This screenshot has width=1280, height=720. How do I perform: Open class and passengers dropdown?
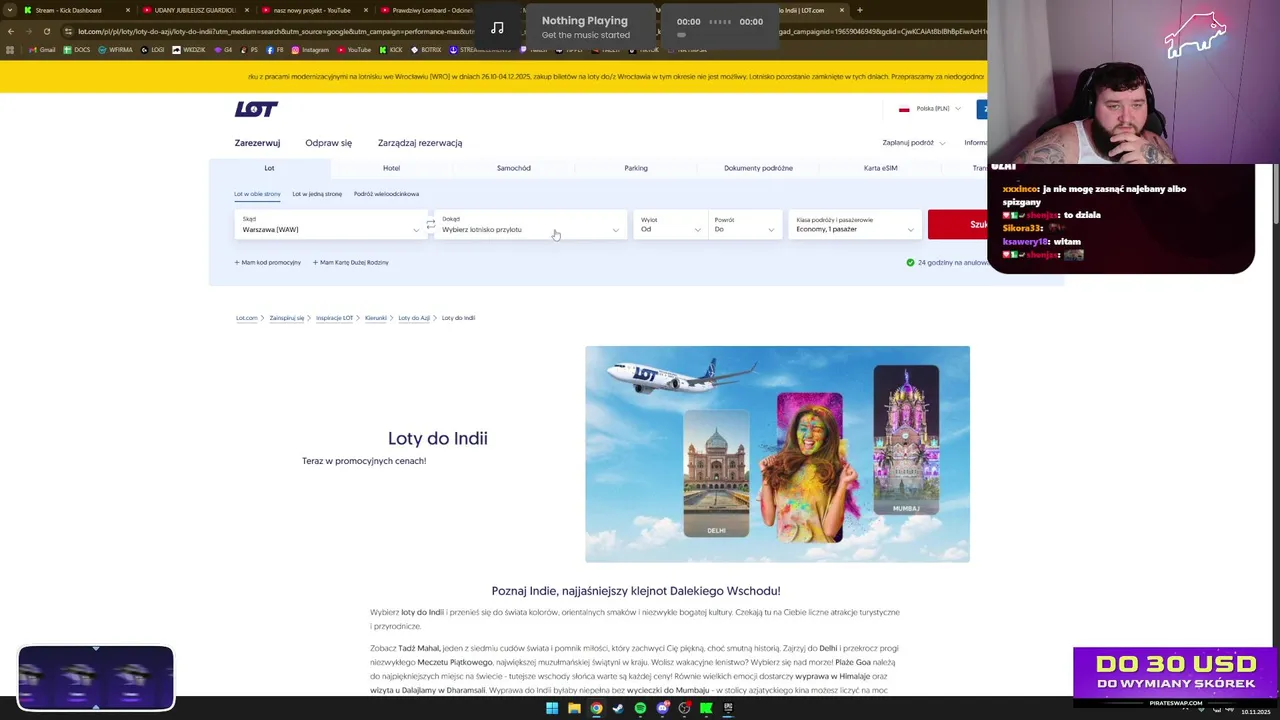pyautogui.click(x=855, y=224)
